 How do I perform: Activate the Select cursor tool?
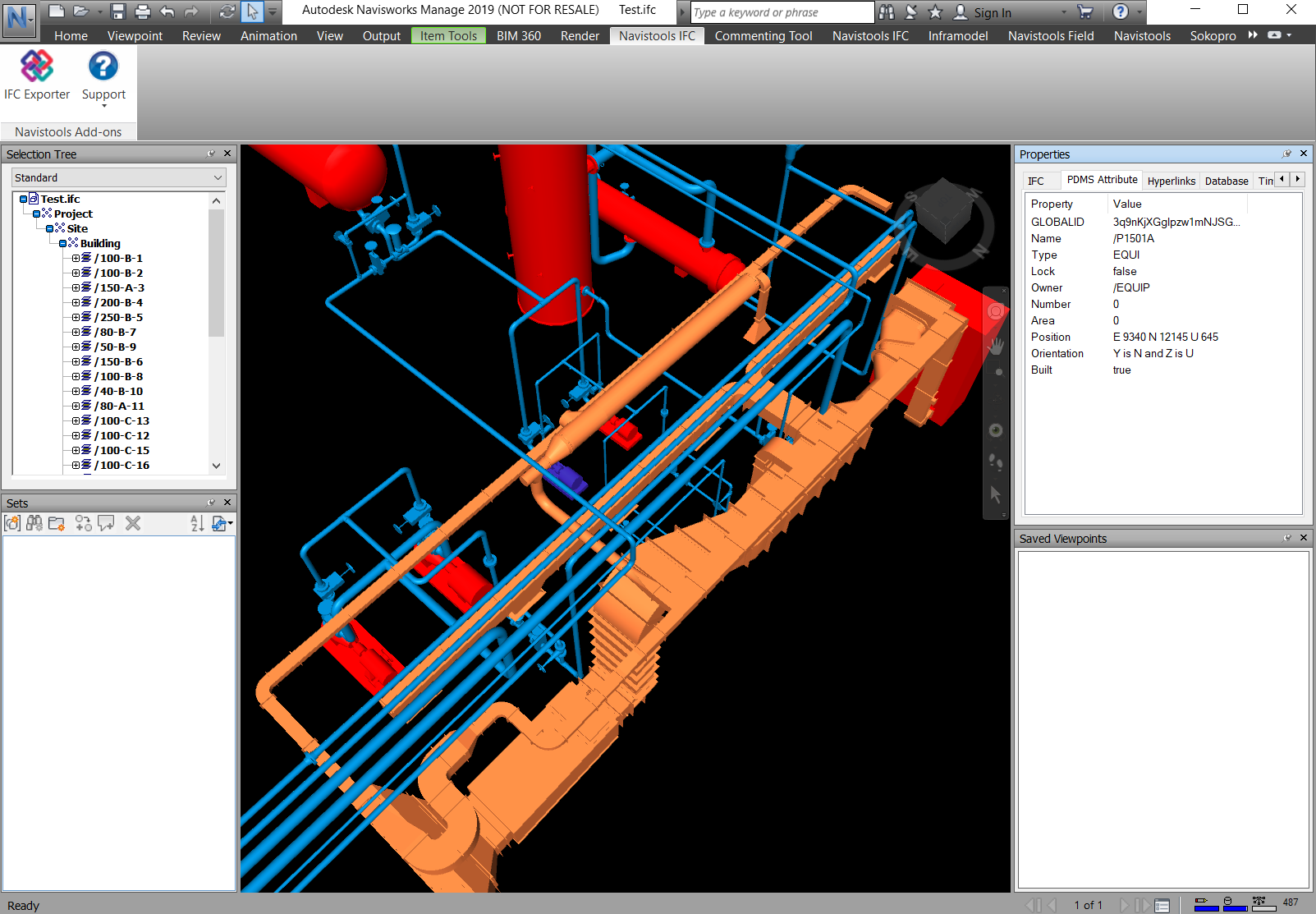click(253, 11)
